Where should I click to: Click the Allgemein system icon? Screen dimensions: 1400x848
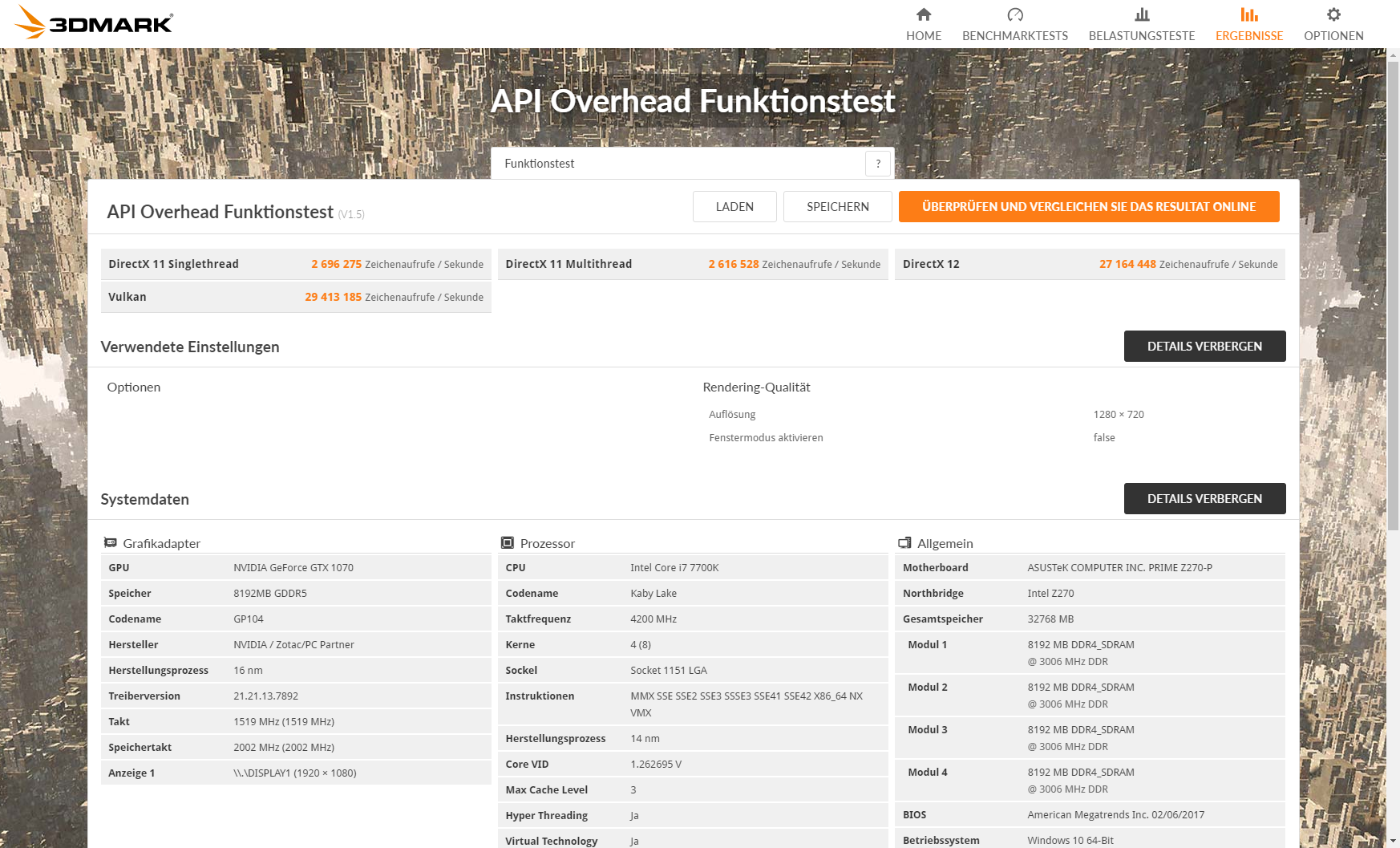click(904, 543)
